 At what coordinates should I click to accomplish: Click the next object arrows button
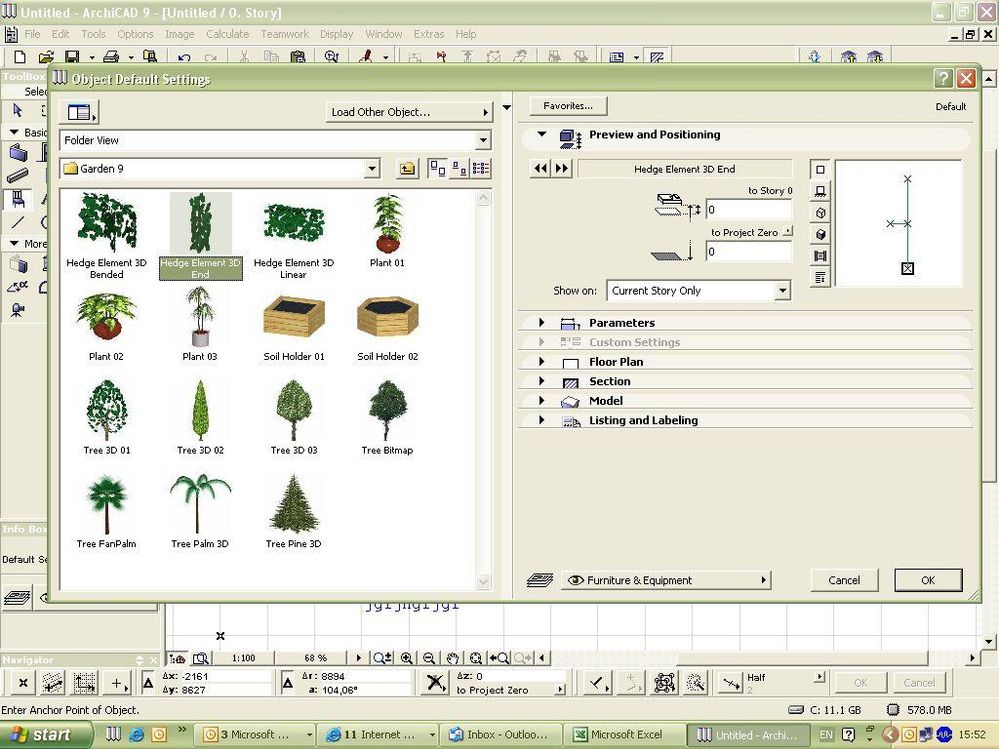click(x=562, y=169)
